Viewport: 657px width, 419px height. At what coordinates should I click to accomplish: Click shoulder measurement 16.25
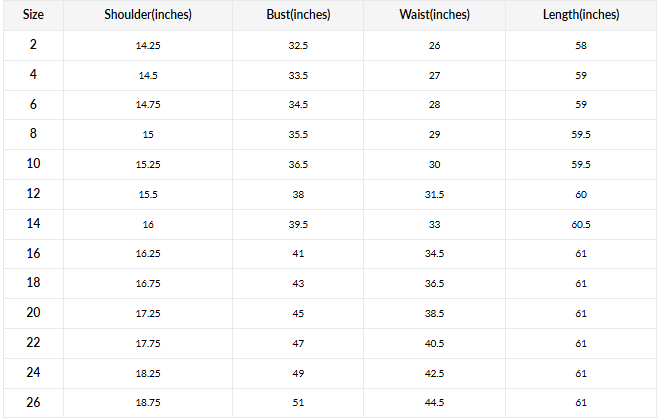click(148, 255)
